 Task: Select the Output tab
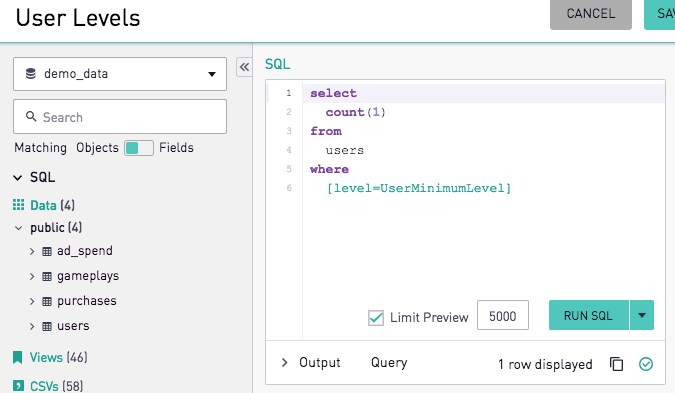tap(319, 362)
